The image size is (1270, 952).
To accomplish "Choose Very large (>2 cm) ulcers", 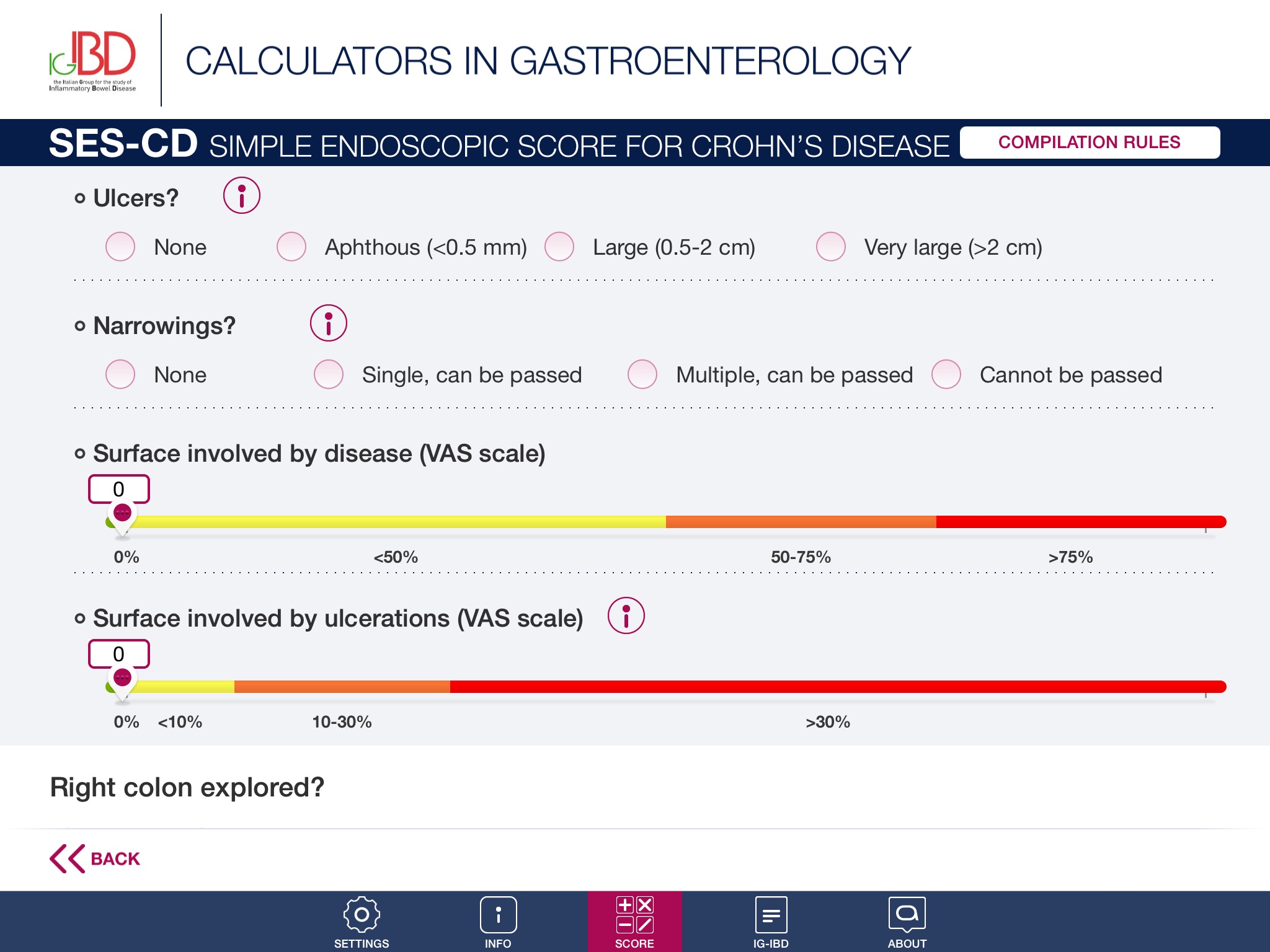I will point(831,247).
